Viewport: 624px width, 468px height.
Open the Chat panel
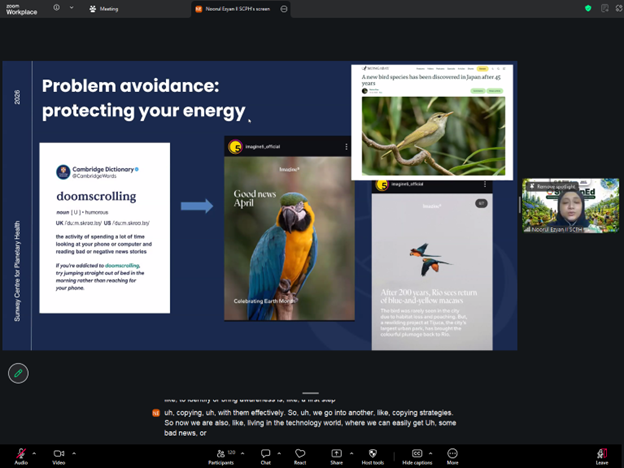[265, 455]
